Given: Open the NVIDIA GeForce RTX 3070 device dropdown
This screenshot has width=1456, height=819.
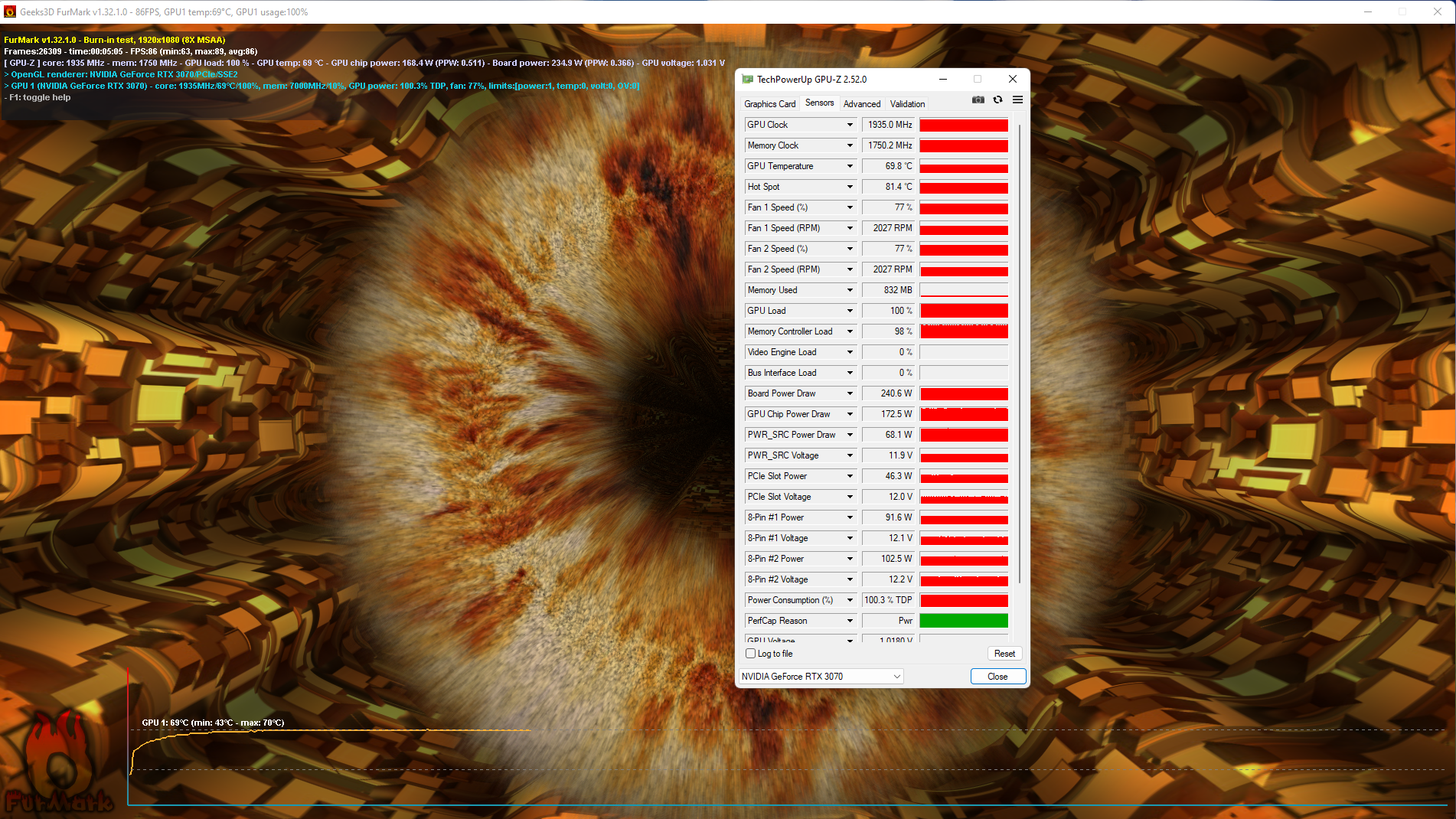Looking at the screenshot, I should click(821, 677).
